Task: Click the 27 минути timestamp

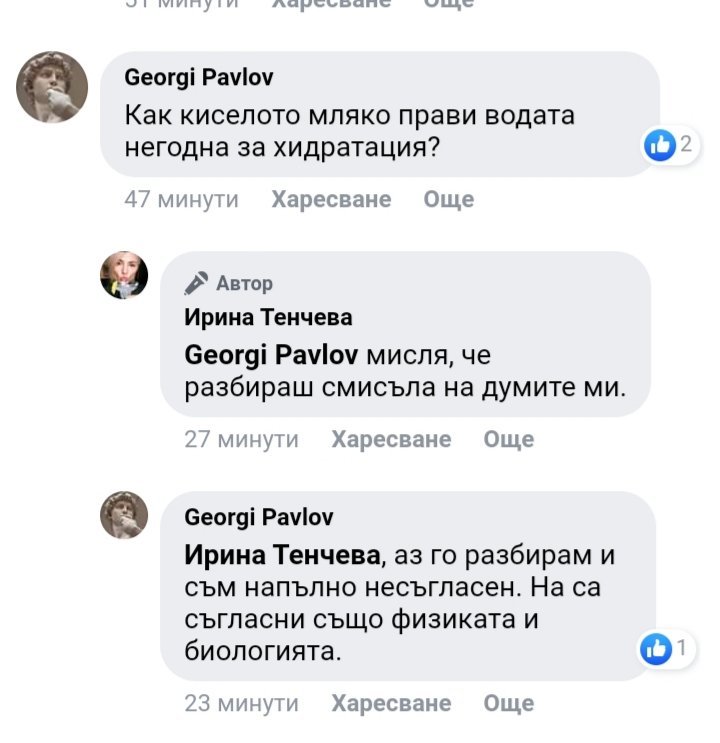Action: pyautogui.click(x=241, y=440)
